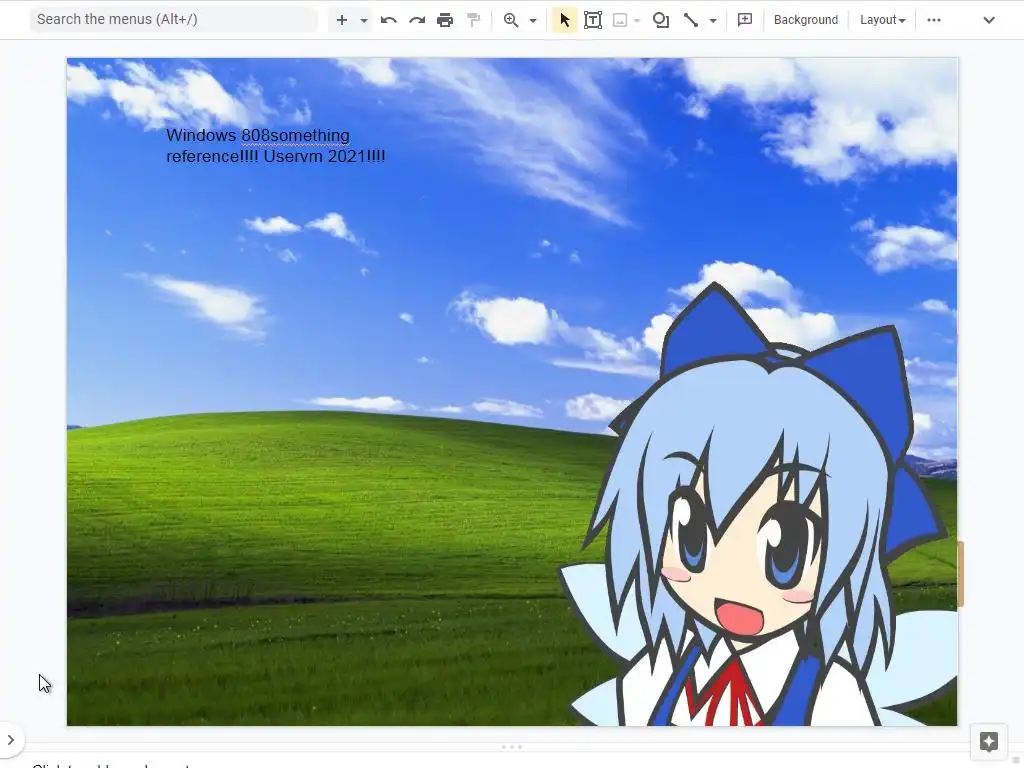Open the zoom level dropdown arrow

533,20
